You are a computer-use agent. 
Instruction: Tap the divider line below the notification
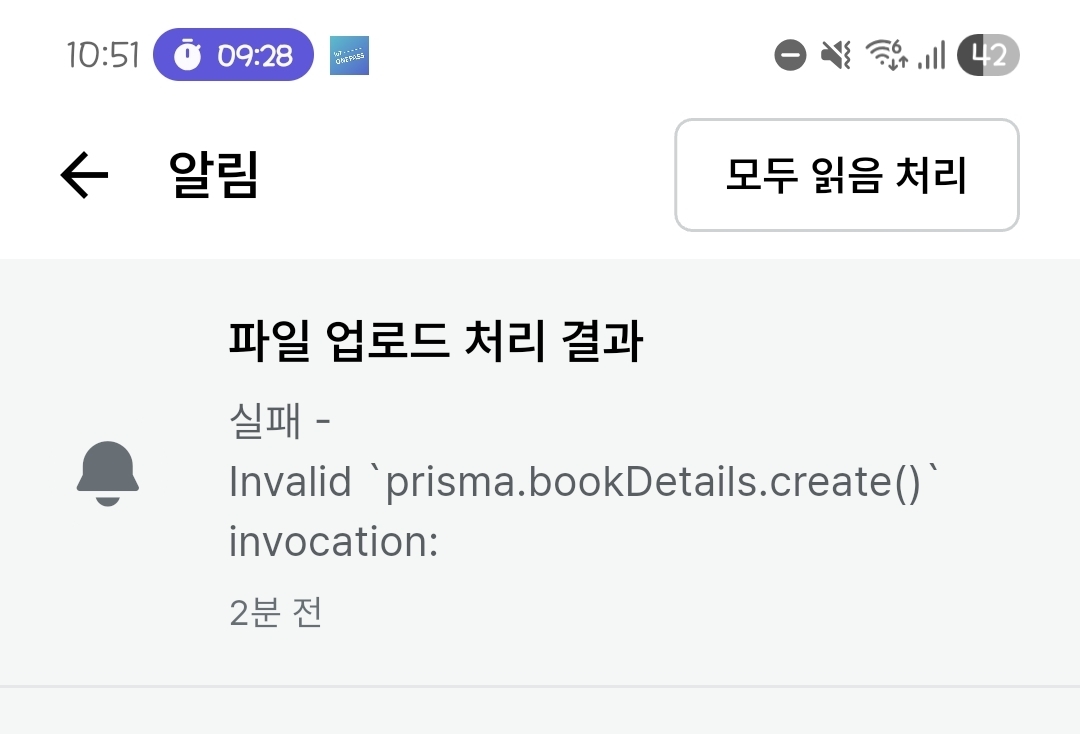pos(540,686)
